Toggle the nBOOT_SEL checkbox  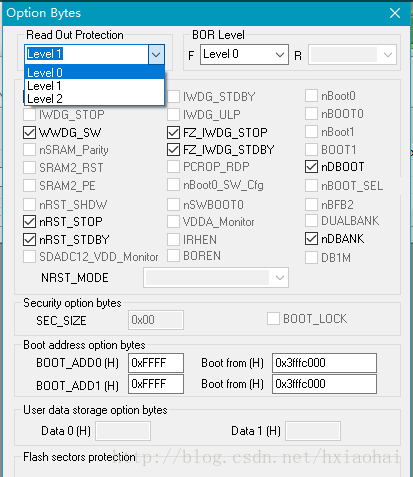[311, 186]
